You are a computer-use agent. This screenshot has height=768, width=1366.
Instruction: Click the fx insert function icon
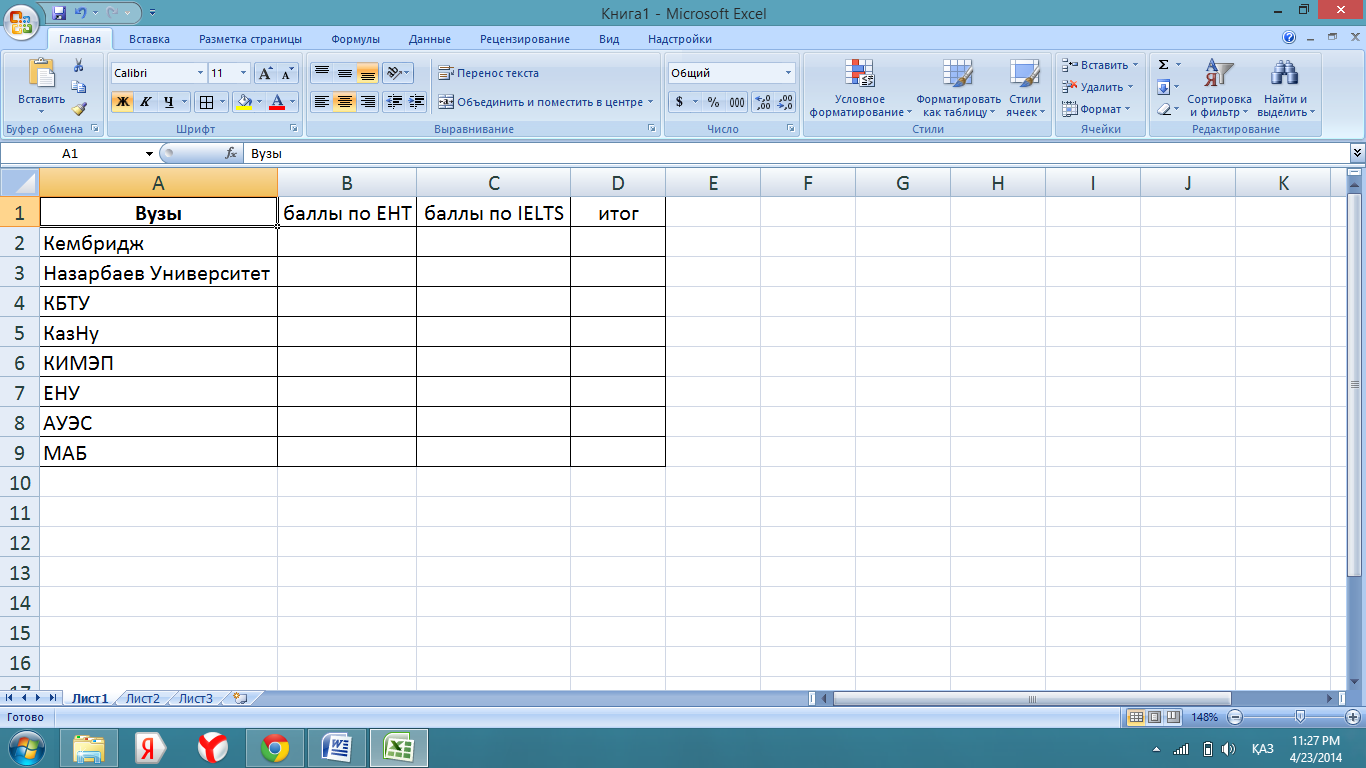click(x=231, y=154)
